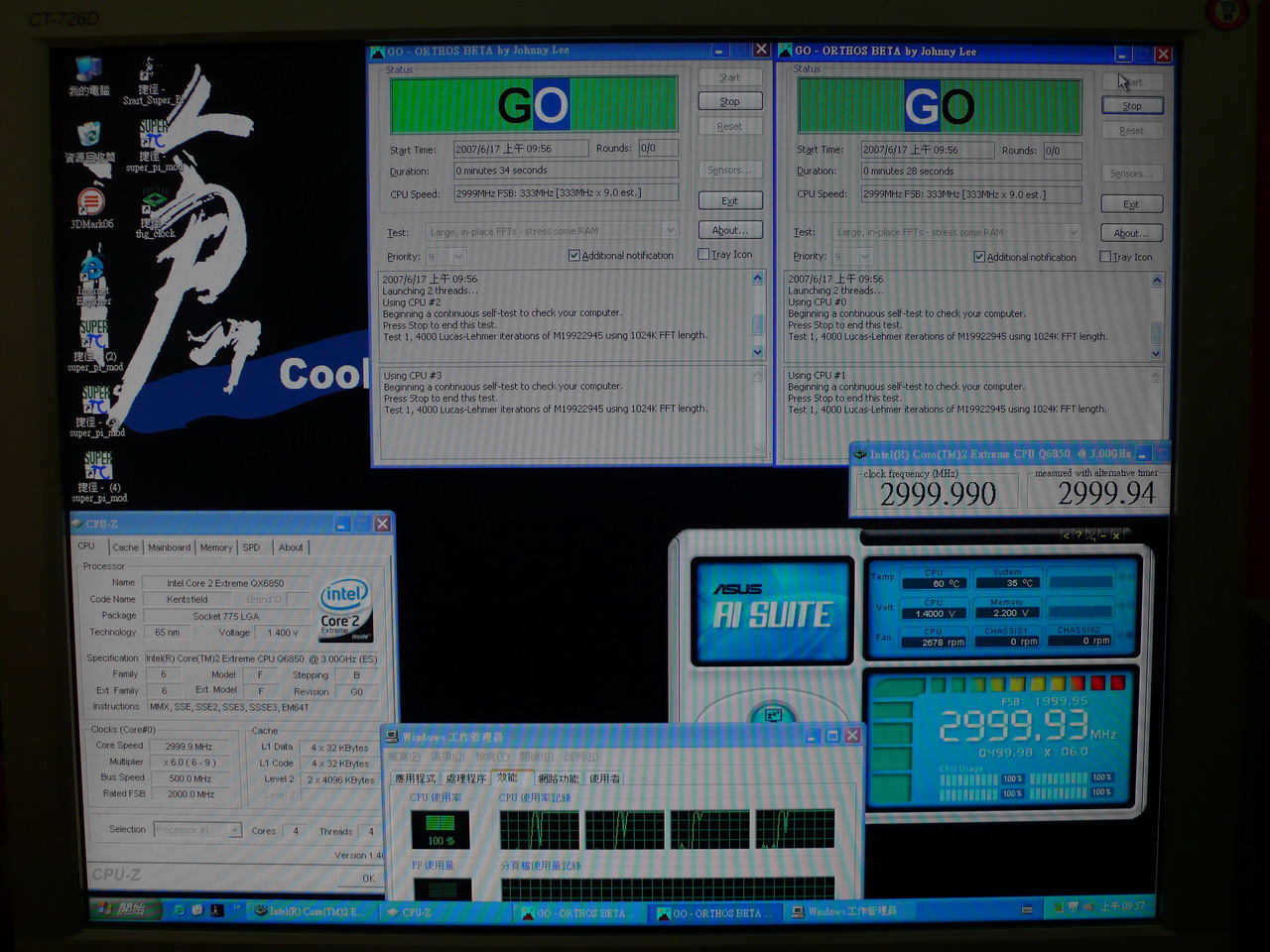
Task: Select the super_pi_mod (4) shortcut icon
Action: [96, 477]
